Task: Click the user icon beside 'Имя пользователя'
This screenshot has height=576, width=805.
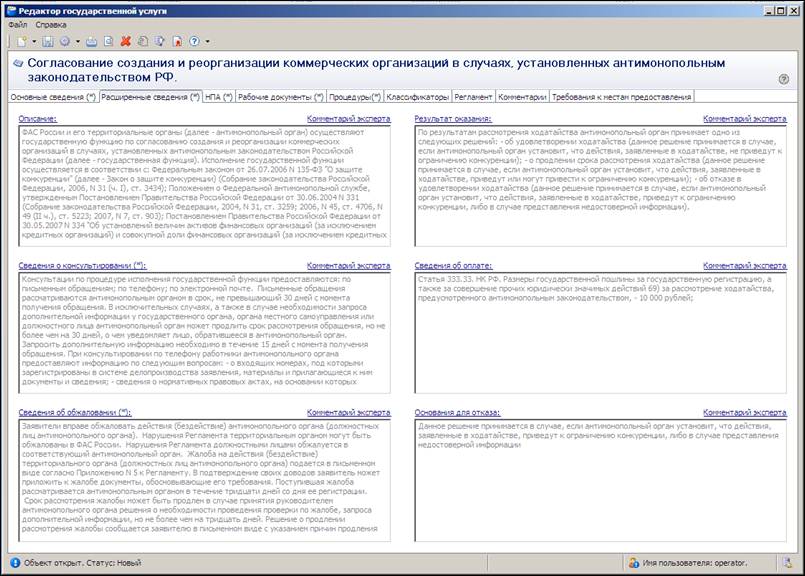Action: (x=634, y=563)
